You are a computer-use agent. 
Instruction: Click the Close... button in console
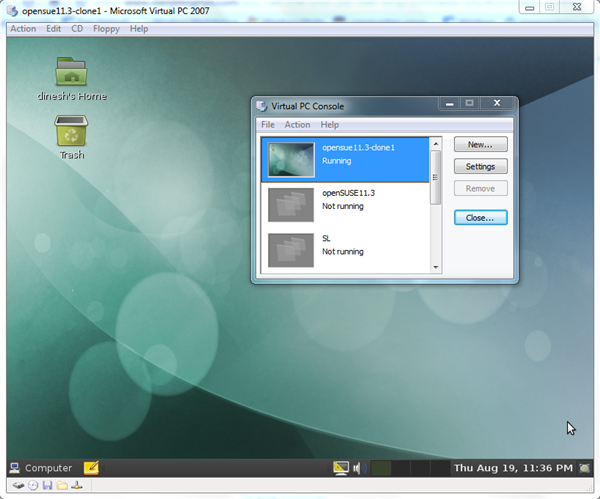pyautogui.click(x=481, y=217)
